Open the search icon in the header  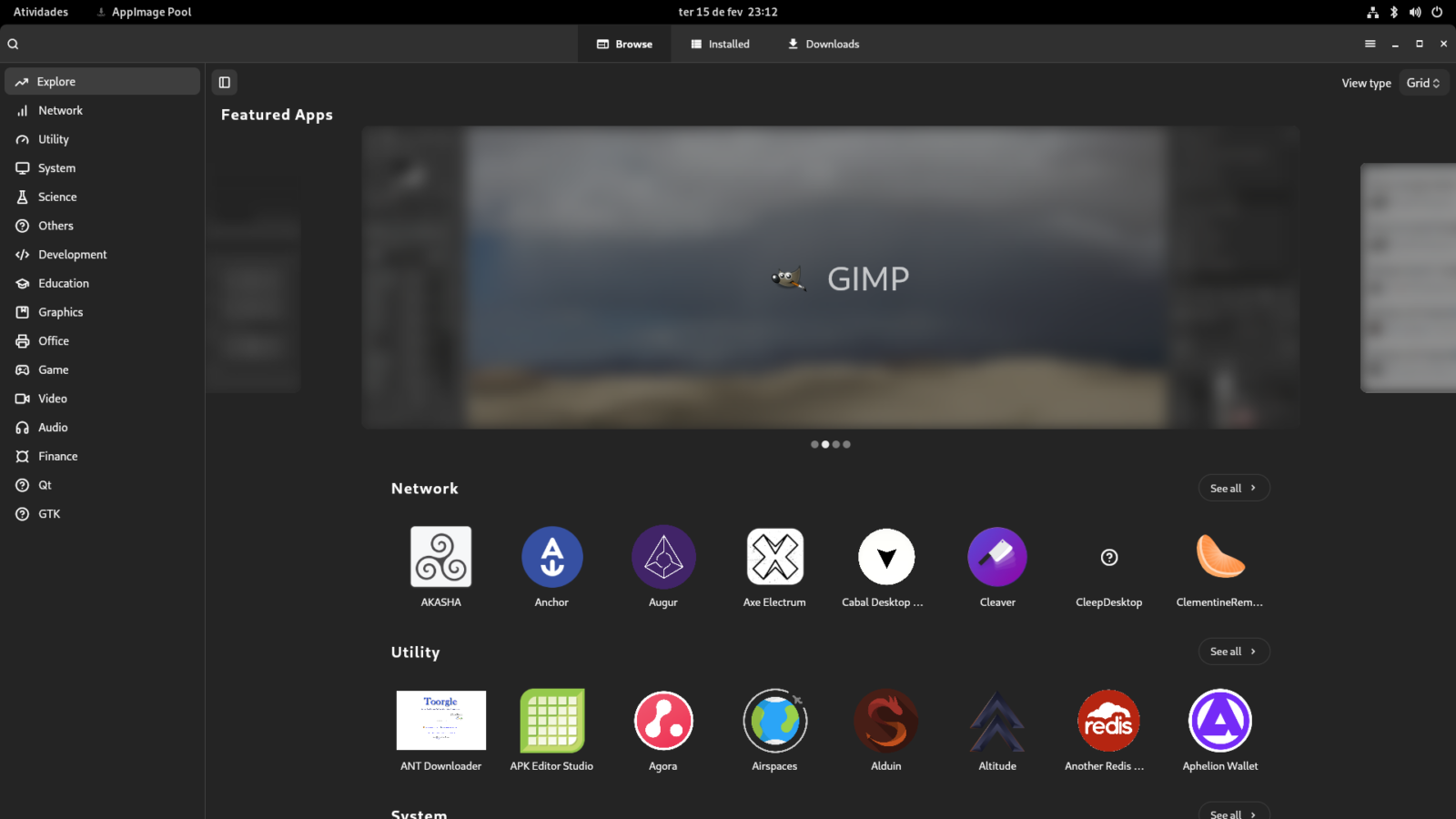(x=13, y=43)
